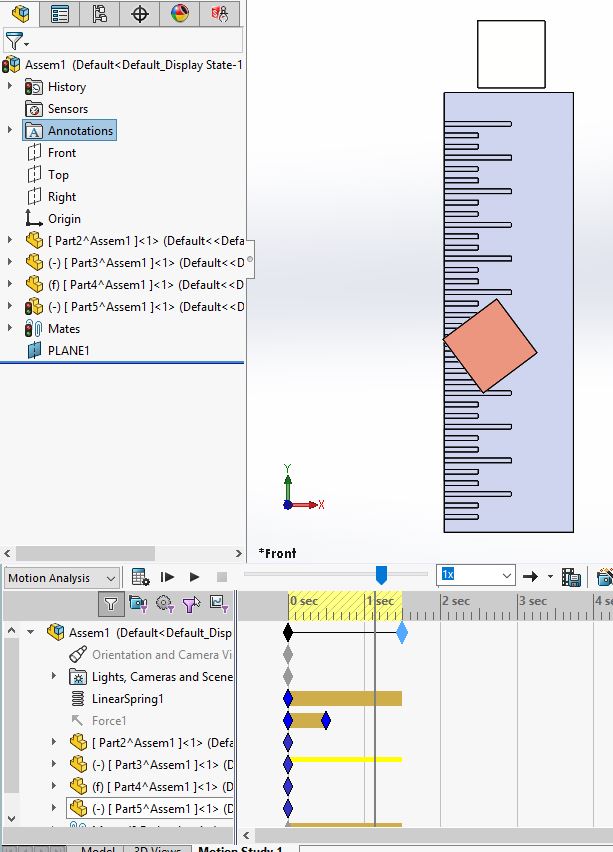Click the Play button

[x=194, y=577]
